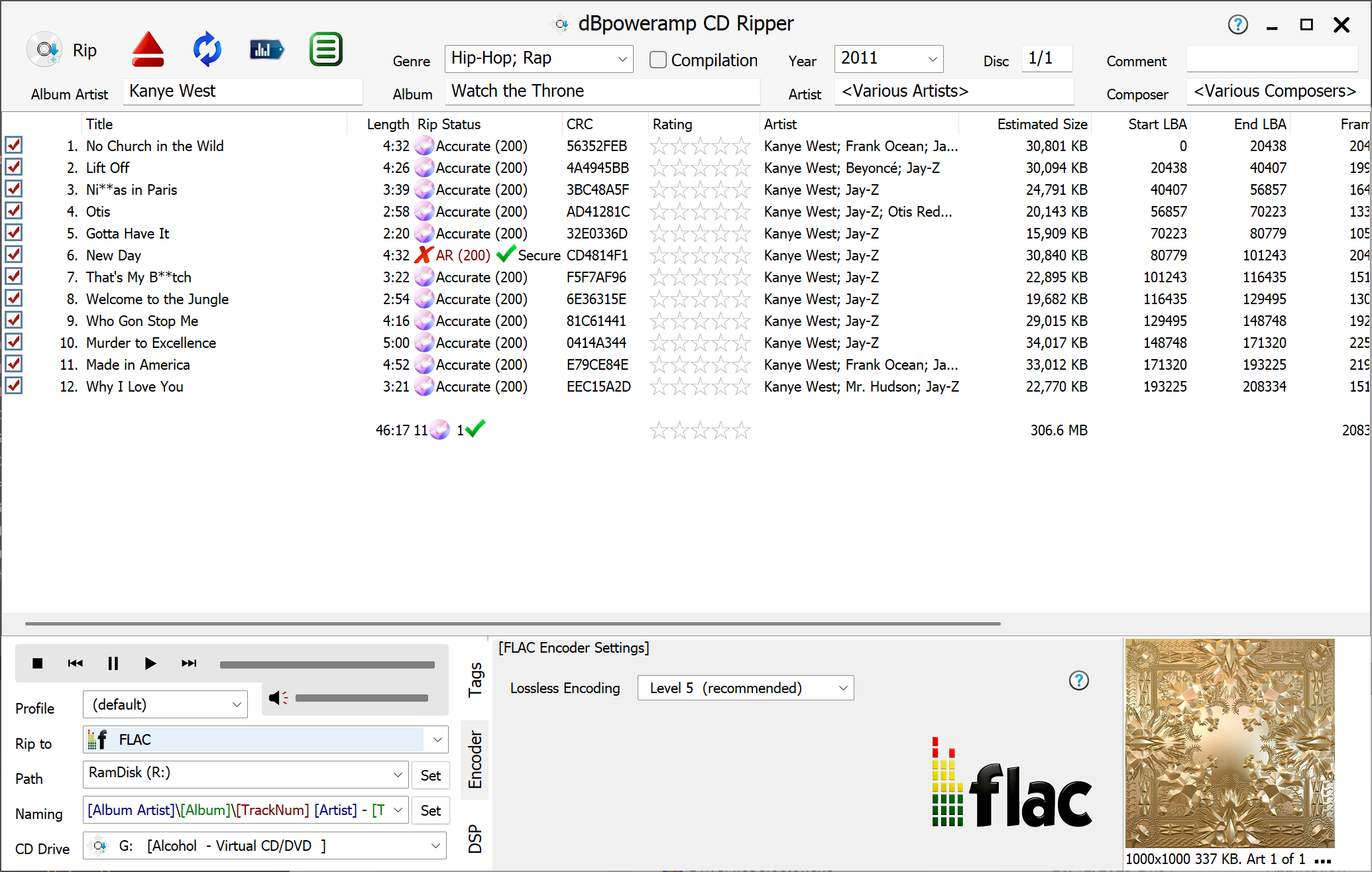Open the metadata tag review icon
1372x872 pixels.
click(x=266, y=50)
